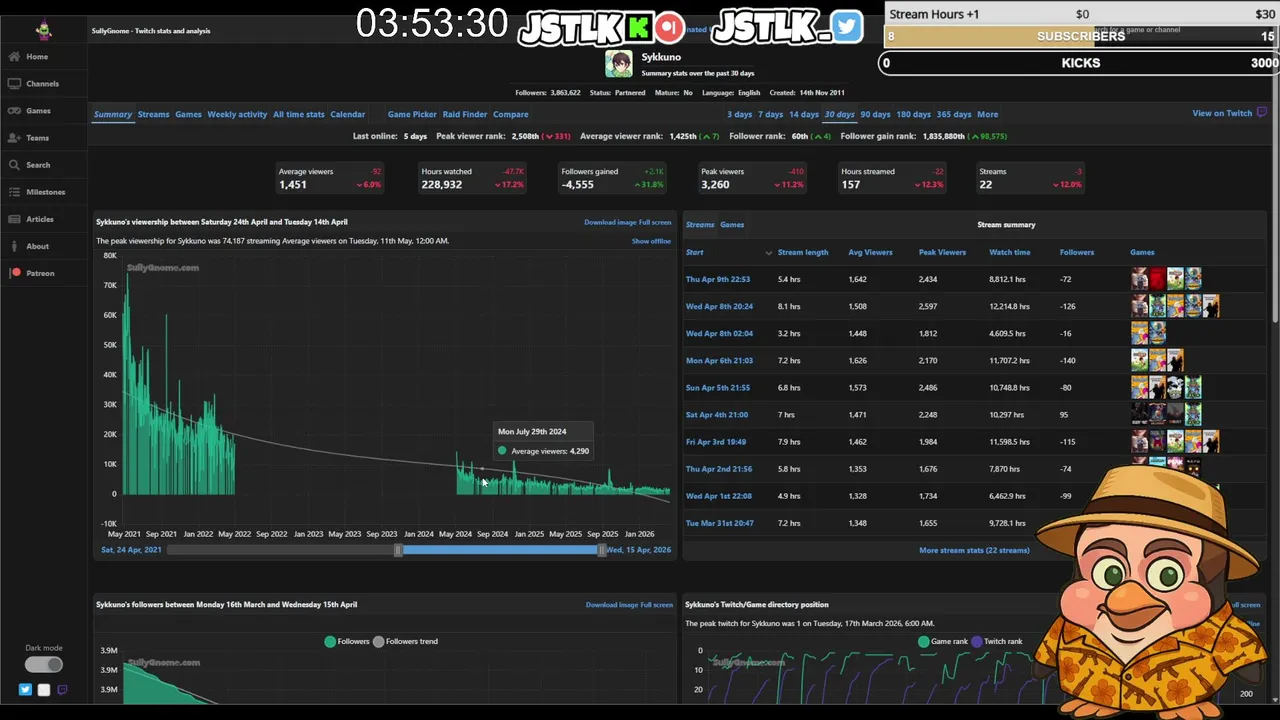Open Thu Apr 9th 22:53 stream
The width and height of the screenshot is (1280, 720).
(718, 279)
